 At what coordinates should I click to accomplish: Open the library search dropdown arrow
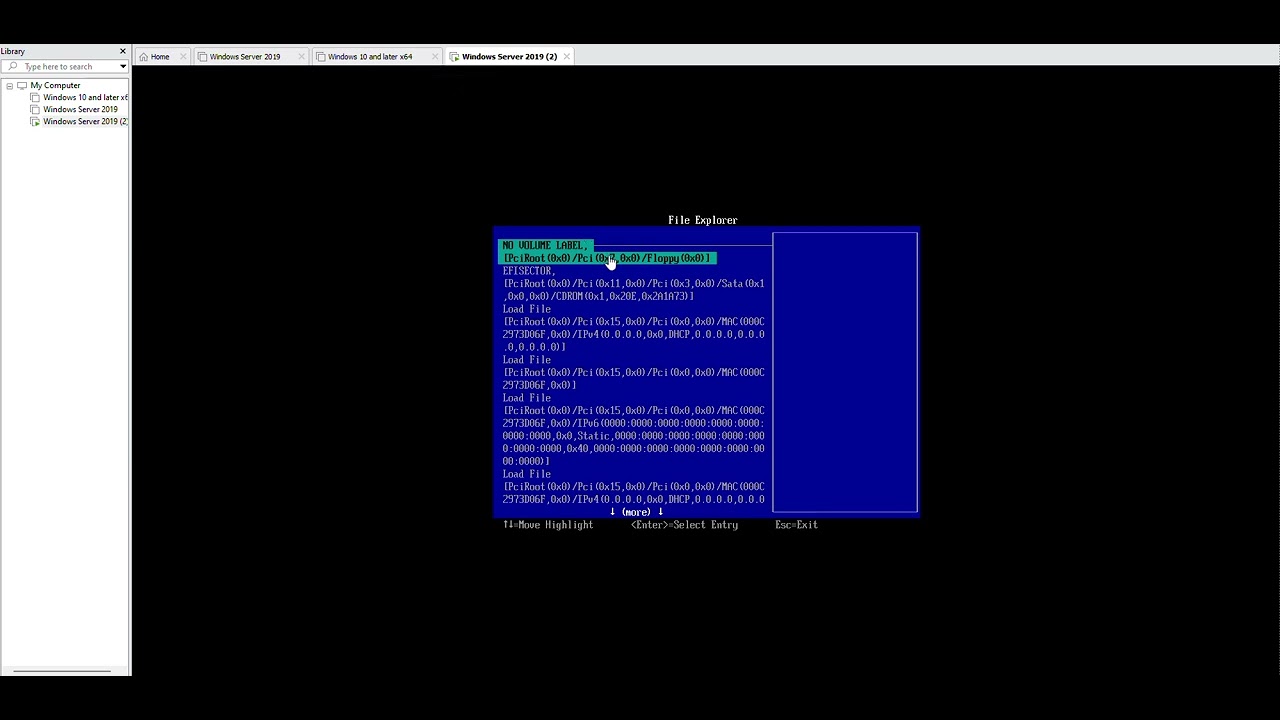pos(123,67)
